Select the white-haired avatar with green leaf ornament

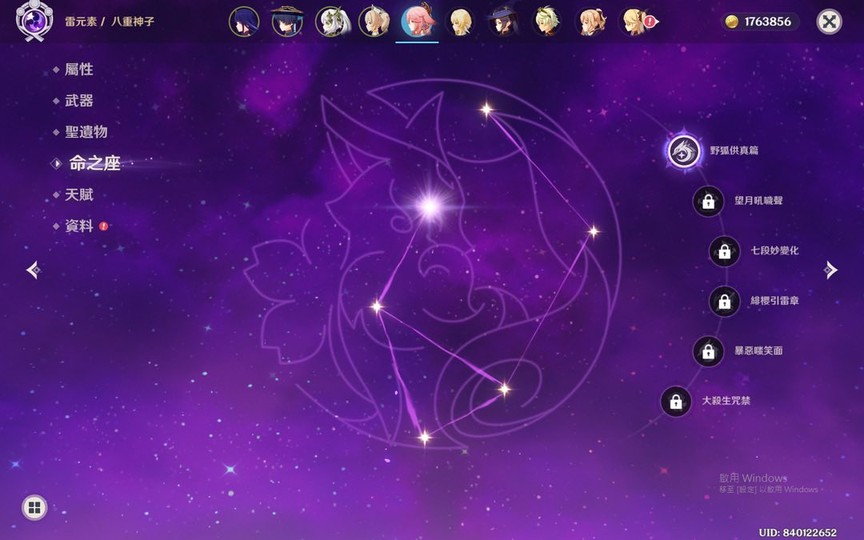(x=331, y=21)
